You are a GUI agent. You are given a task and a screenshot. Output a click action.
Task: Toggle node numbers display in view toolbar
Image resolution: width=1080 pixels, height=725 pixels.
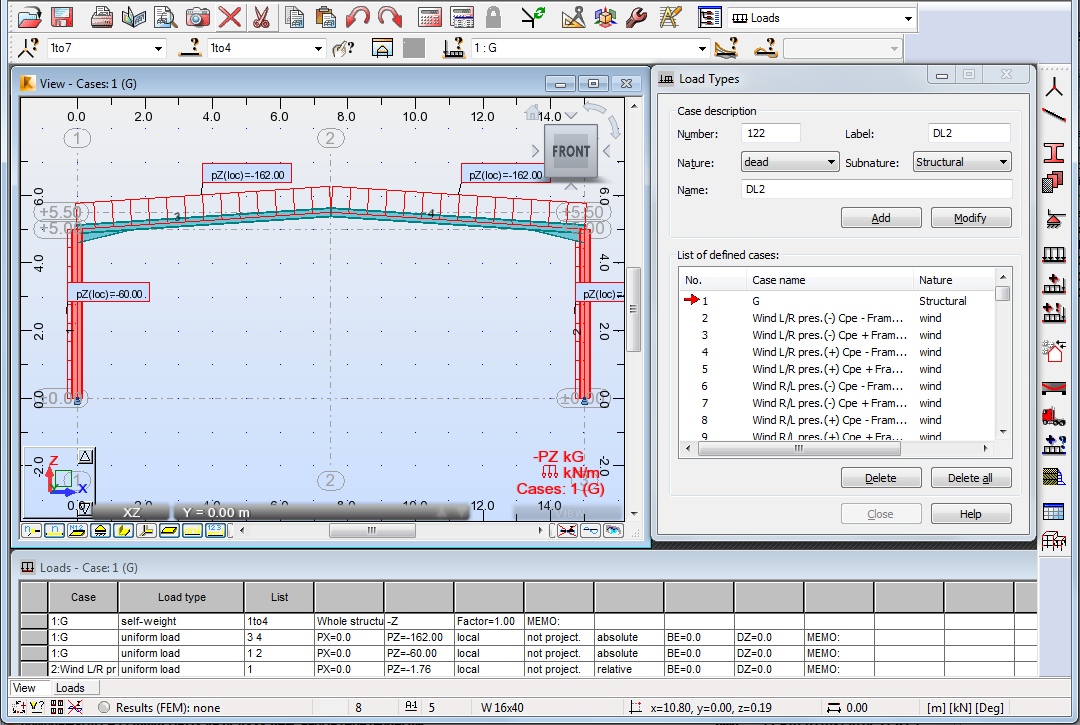point(31,530)
